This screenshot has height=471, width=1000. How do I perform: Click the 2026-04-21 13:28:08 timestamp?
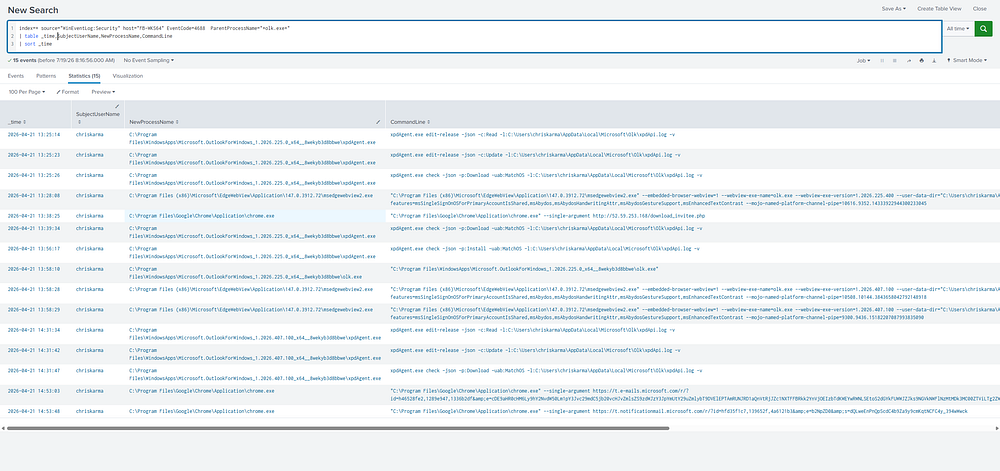point(34,195)
